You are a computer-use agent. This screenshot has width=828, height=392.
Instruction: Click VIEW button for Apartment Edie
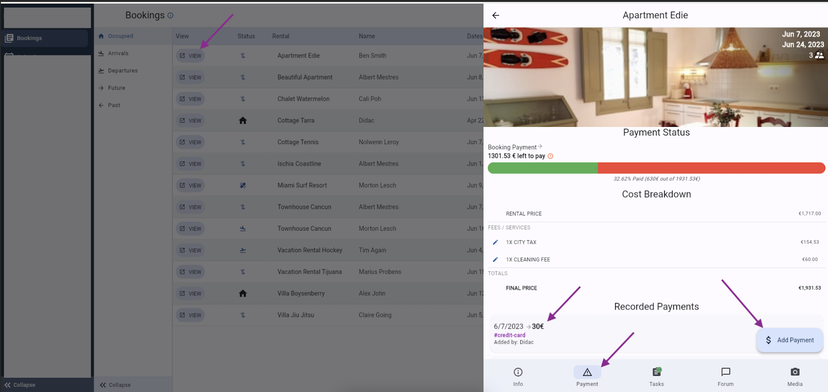(190, 55)
